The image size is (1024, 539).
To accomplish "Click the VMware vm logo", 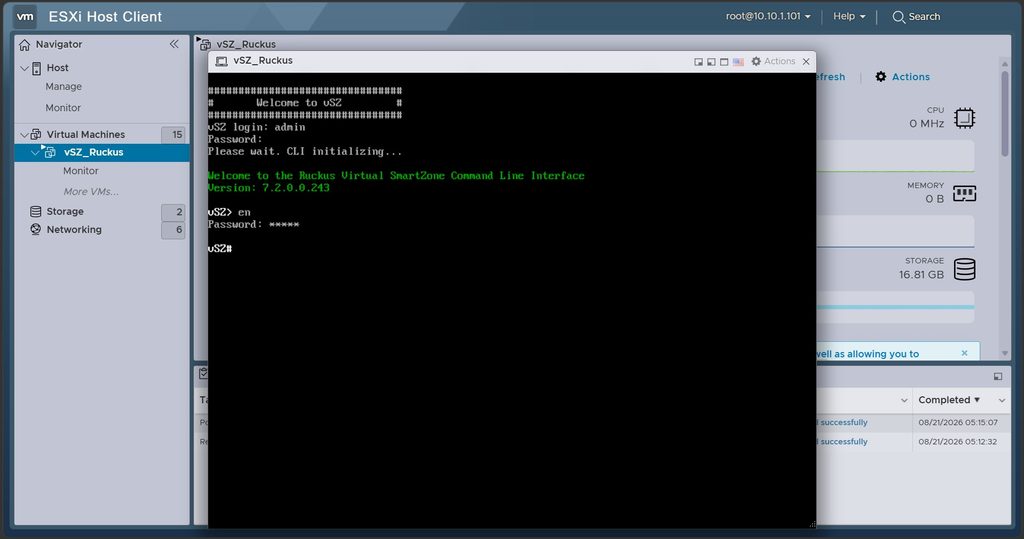I will (x=25, y=16).
